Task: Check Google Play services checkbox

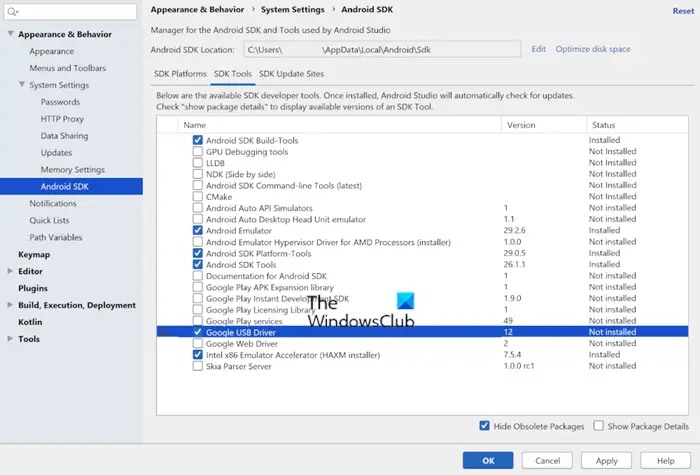Action: point(198,321)
